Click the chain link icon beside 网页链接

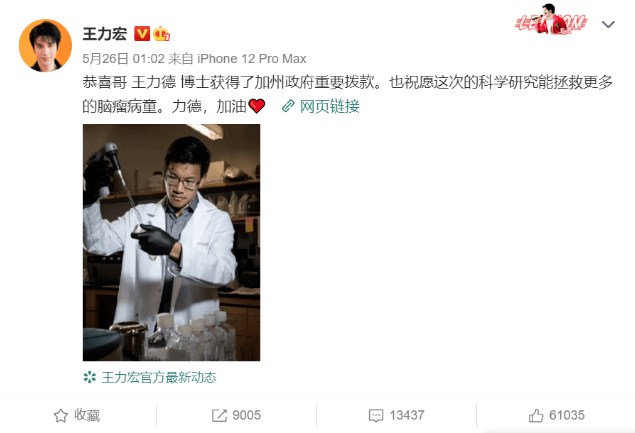click(288, 107)
